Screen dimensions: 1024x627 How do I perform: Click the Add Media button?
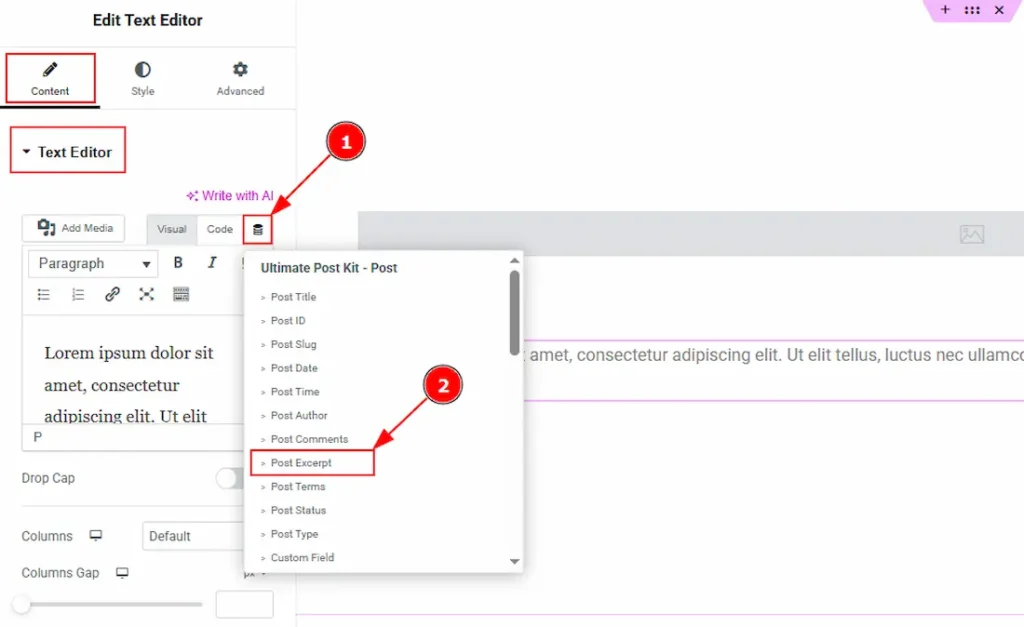point(76,228)
